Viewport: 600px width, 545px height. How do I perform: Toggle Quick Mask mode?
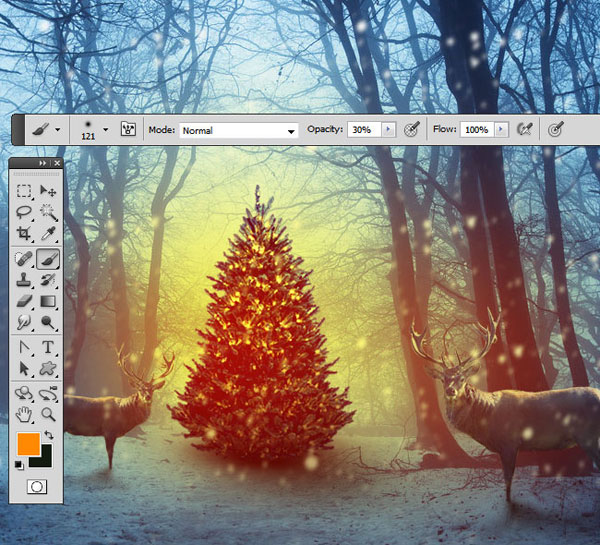click(x=37, y=486)
